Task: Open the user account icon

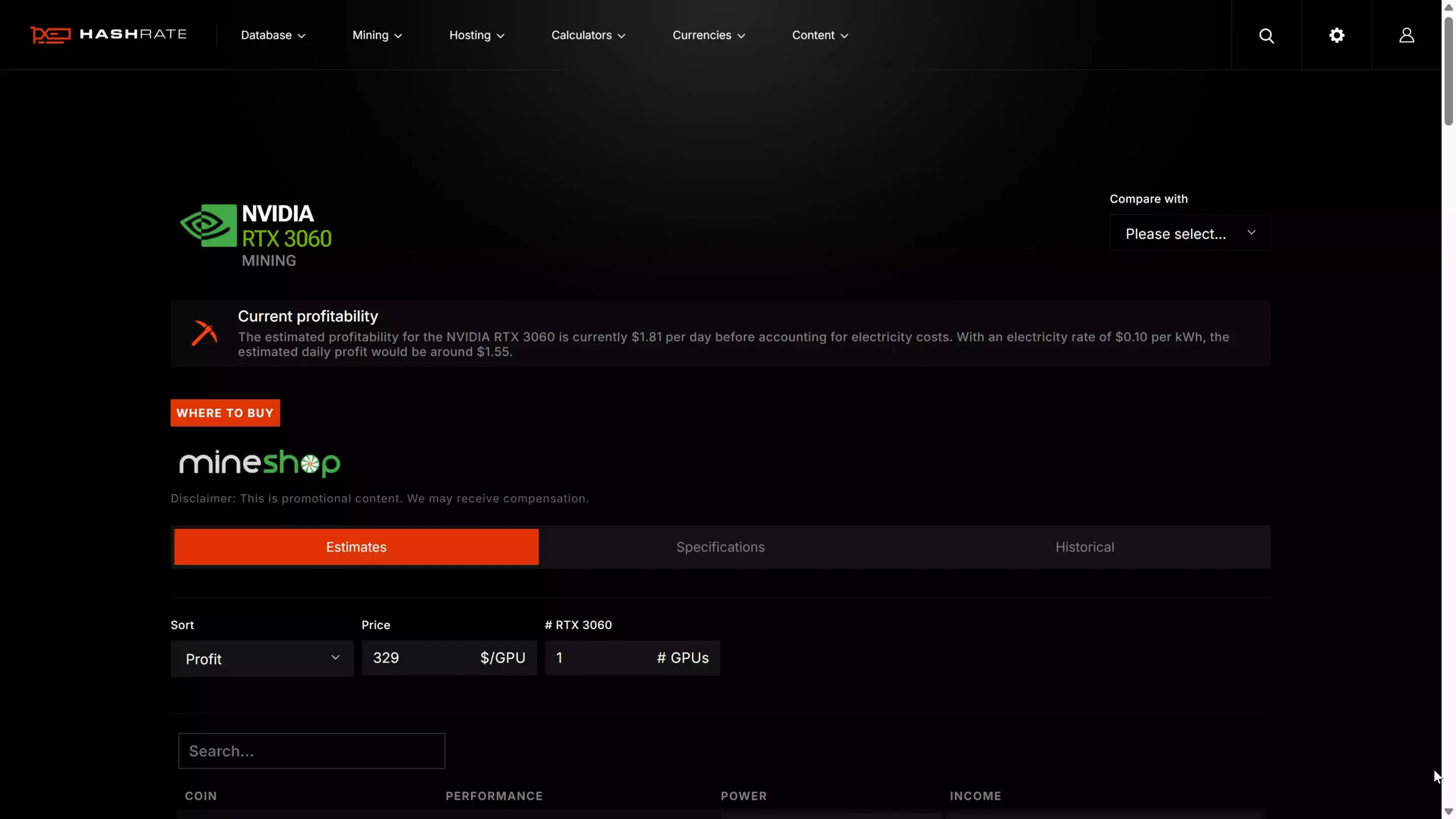Action: [x=1407, y=35]
